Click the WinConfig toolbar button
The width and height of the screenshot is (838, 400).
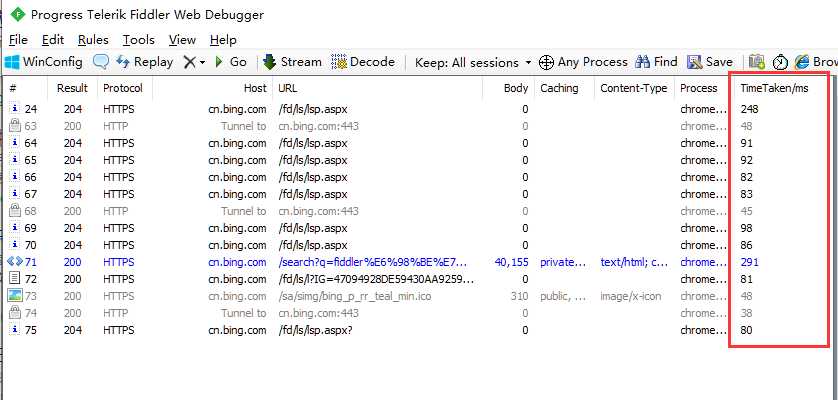tap(44, 62)
